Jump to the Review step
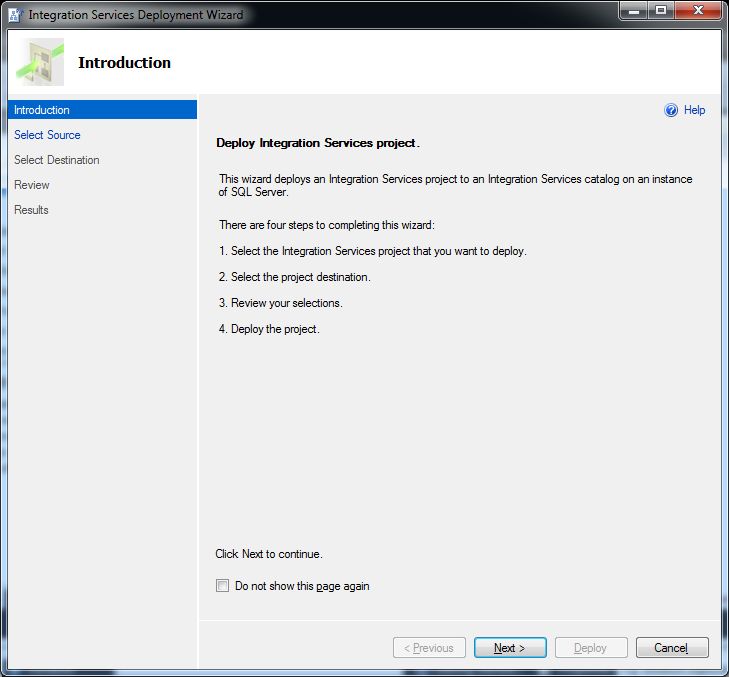This screenshot has width=729, height=677. [32, 185]
